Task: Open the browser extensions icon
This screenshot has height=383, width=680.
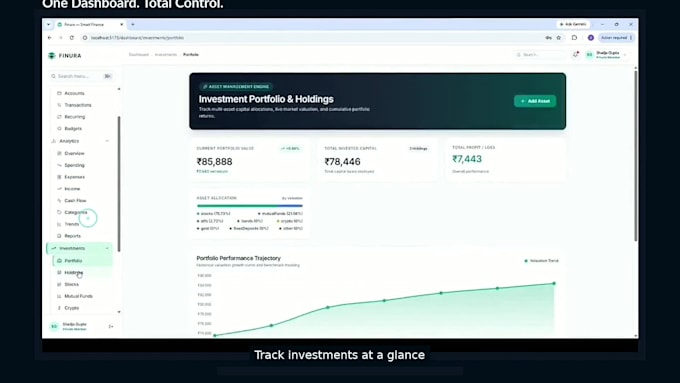Action: (574, 38)
